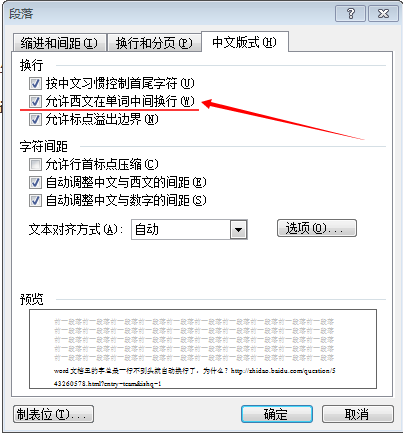Uncheck 允许西文在单词中间换行 checkbox
This screenshot has width=403, height=433.
click(35, 101)
